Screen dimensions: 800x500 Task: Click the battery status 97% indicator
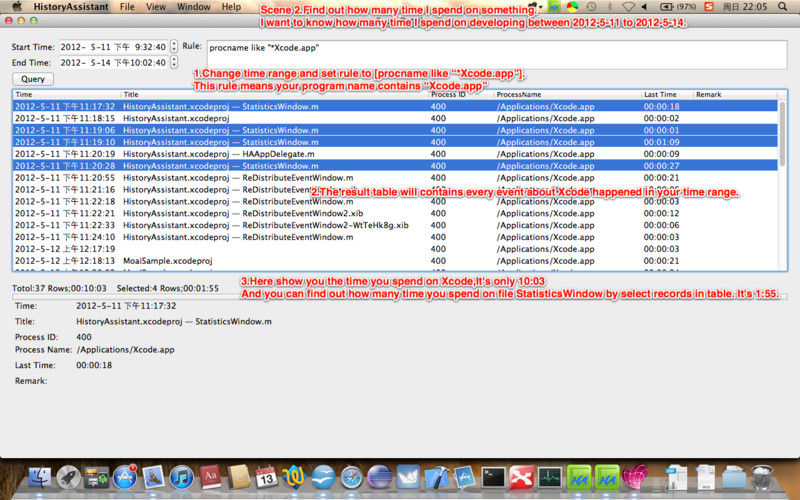[678, 7]
